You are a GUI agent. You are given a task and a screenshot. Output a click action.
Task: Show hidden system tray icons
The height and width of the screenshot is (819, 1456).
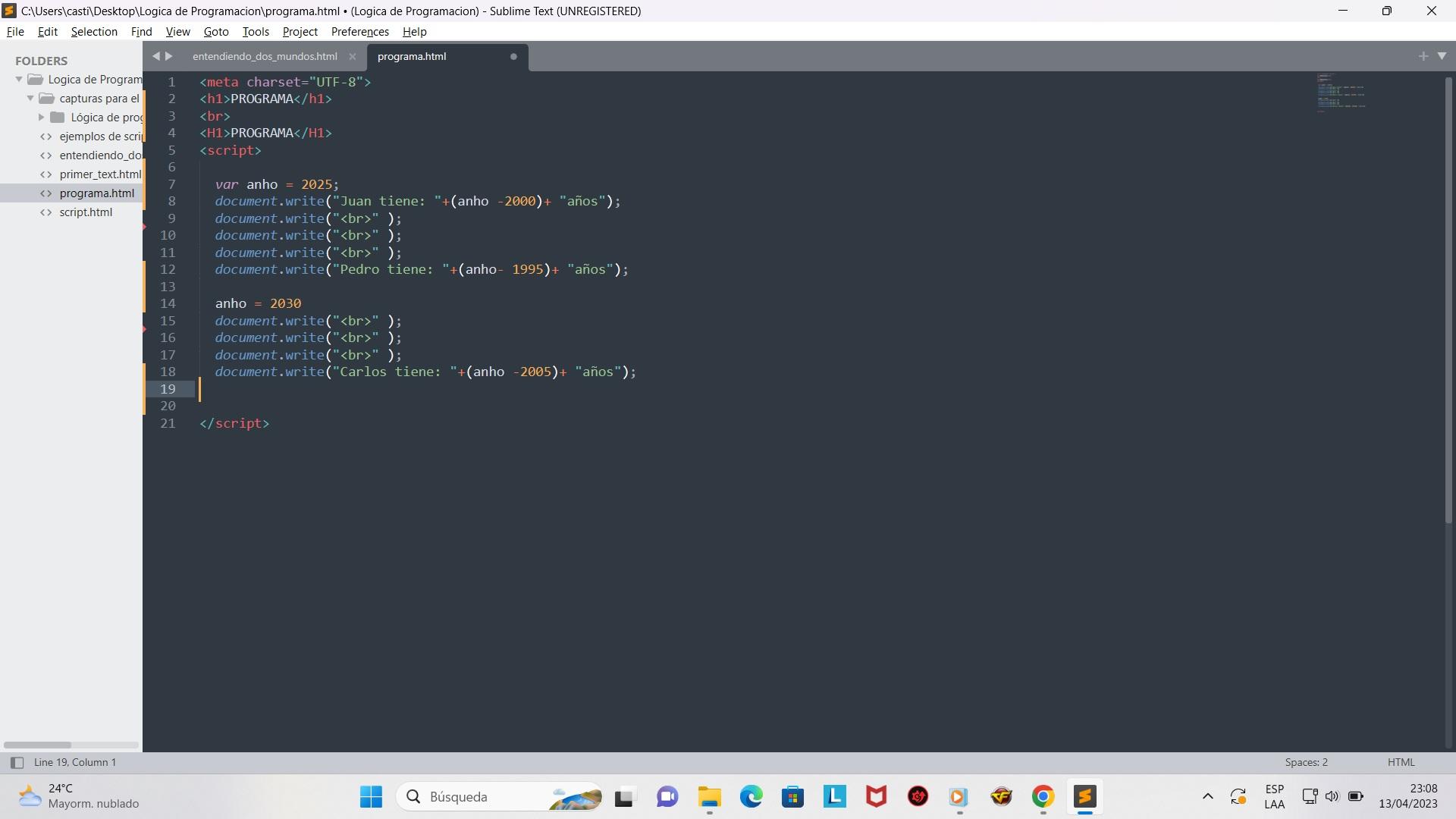click(x=1208, y=797)
